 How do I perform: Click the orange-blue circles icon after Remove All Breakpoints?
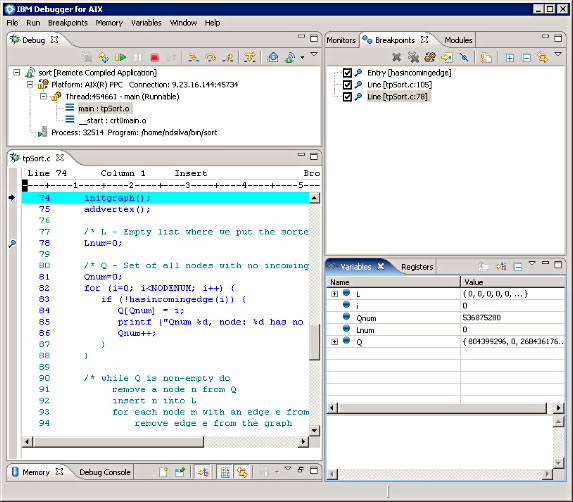(x=430, y=57)
